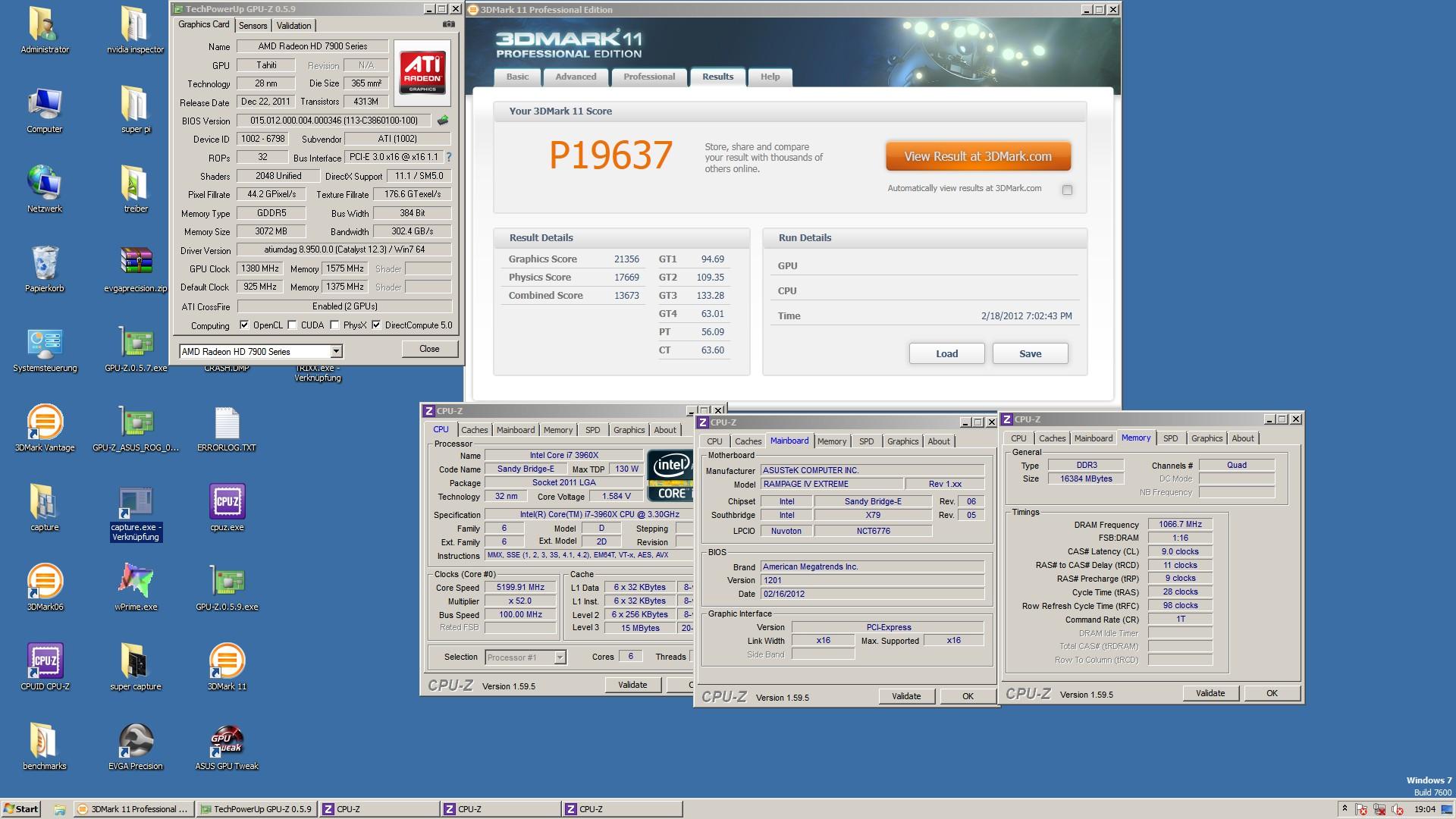Open evgaprecision.zip archive icon

click(x=136, y=269)
